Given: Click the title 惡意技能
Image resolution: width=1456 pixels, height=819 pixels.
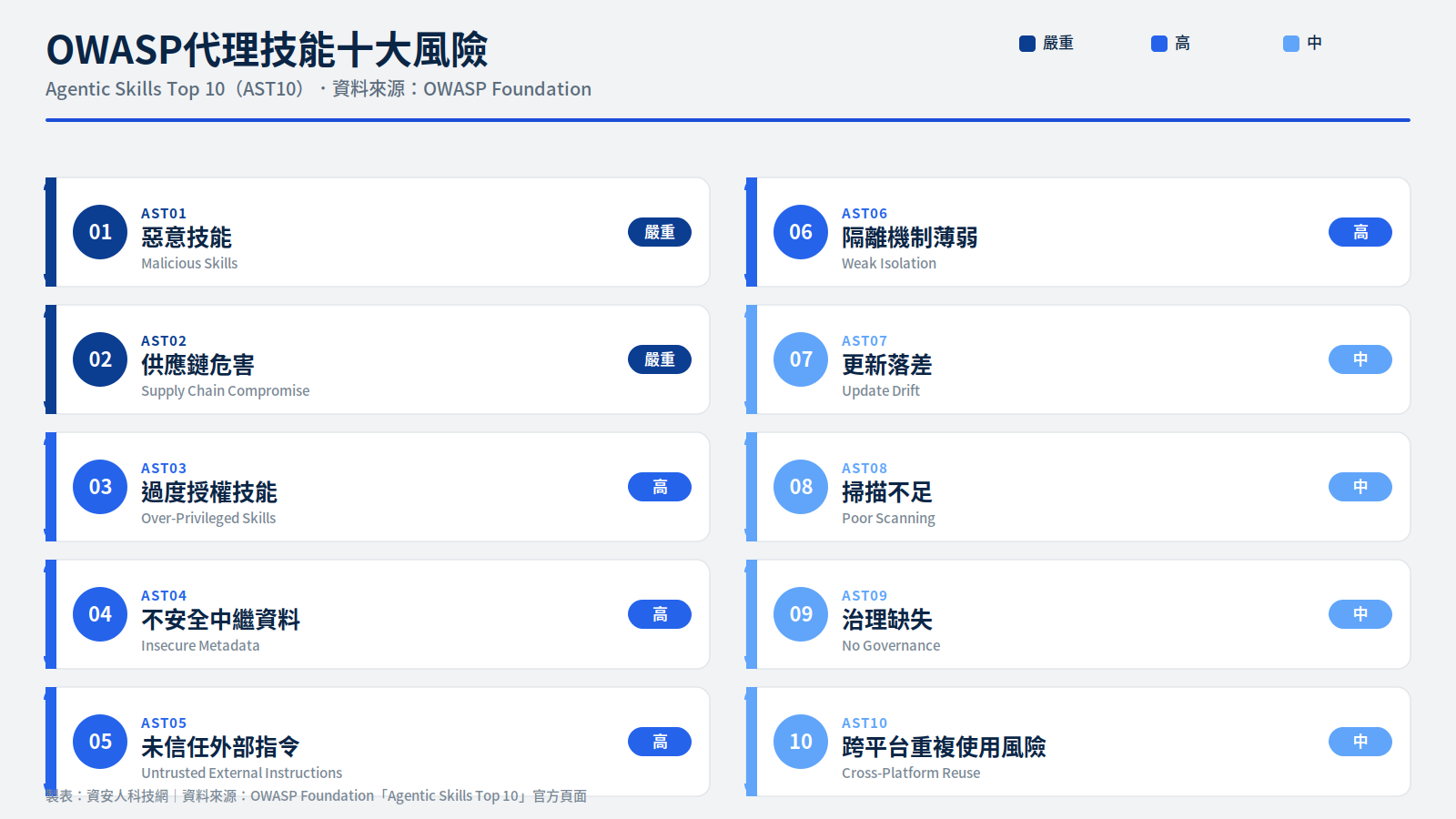Looking at the screenshot, I should tap(187, 238).
